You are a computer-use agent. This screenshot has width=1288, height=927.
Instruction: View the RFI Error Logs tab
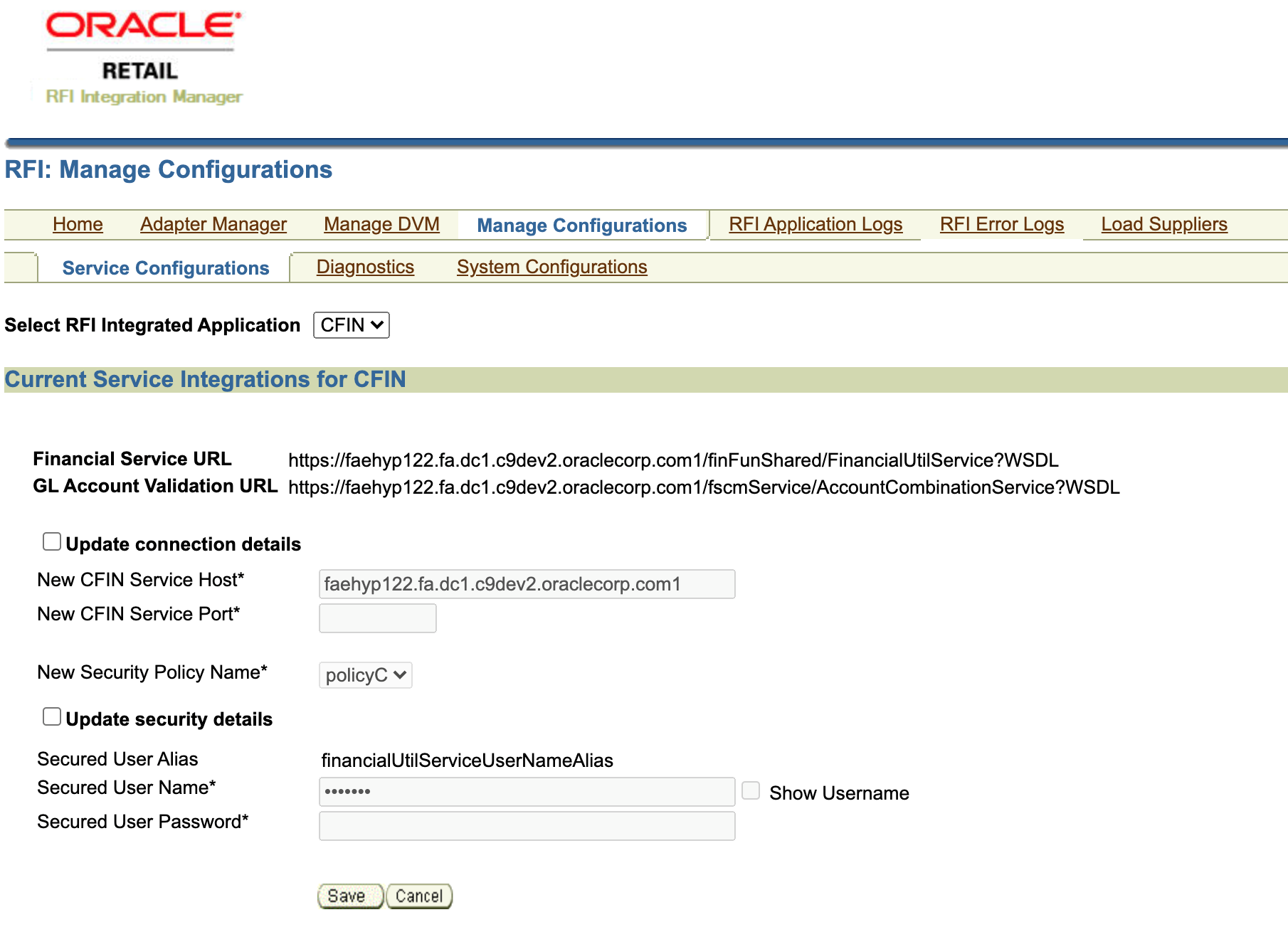pyautogui.click(x=1002, y=224)
